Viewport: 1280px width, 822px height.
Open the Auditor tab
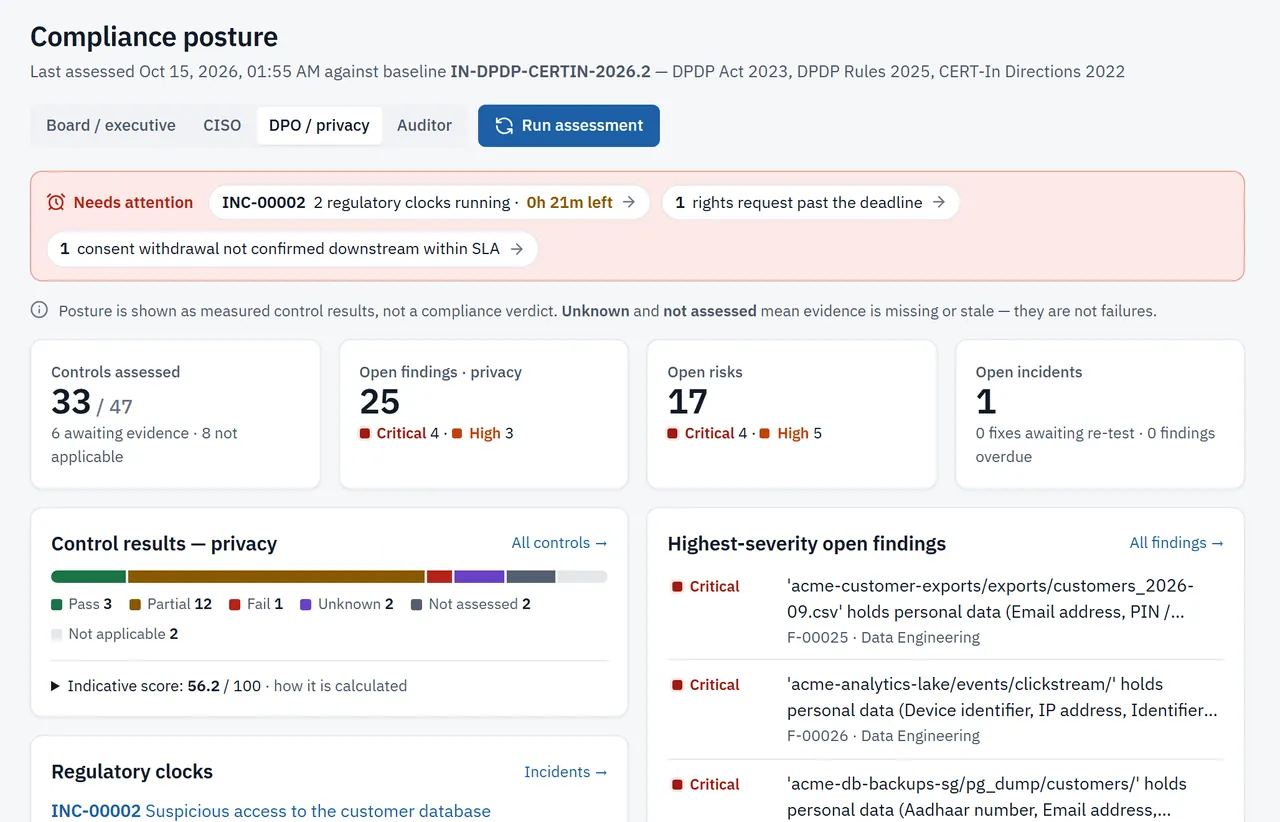(x=424, y=125)
